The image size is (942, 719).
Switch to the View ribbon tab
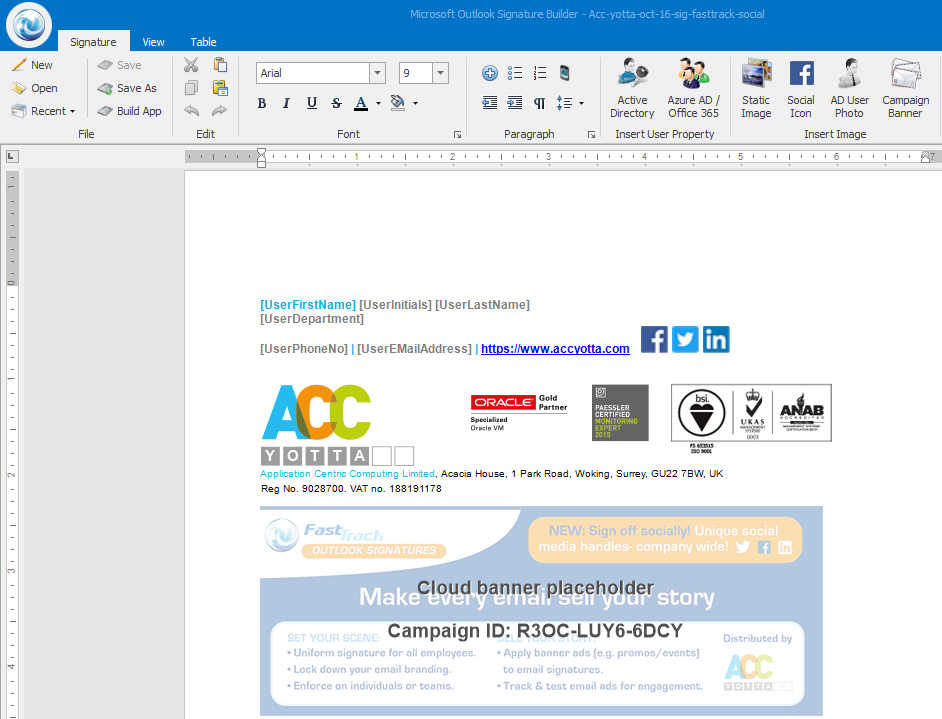(153, 41)
